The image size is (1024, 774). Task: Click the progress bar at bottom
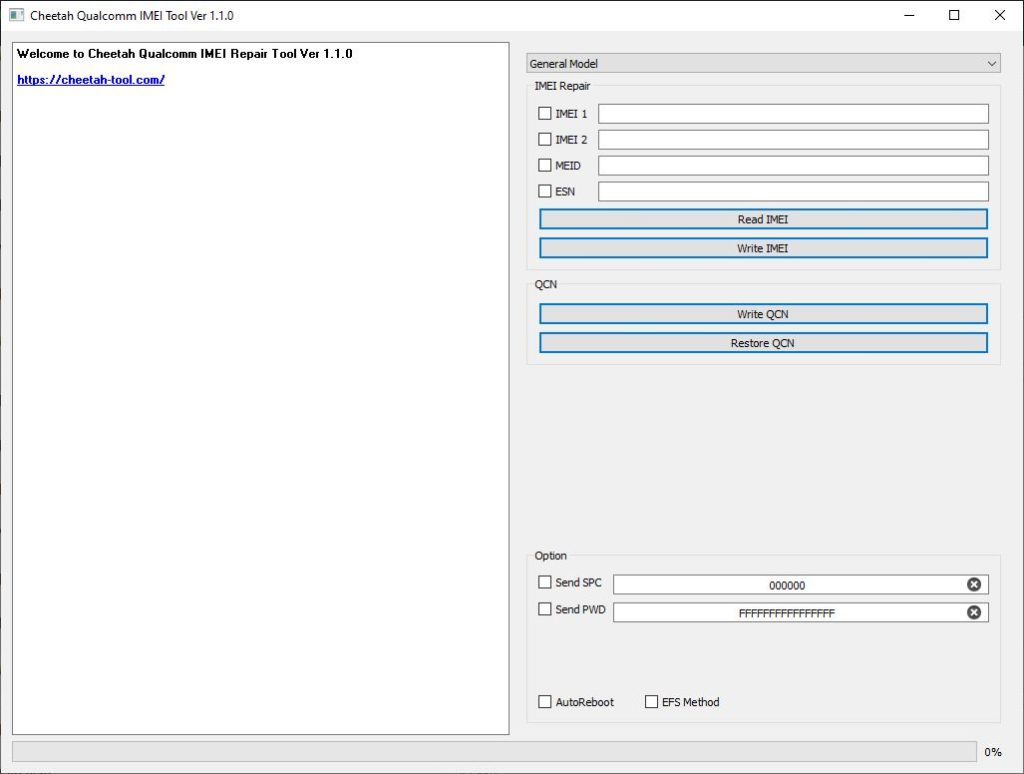pos(490,751)
